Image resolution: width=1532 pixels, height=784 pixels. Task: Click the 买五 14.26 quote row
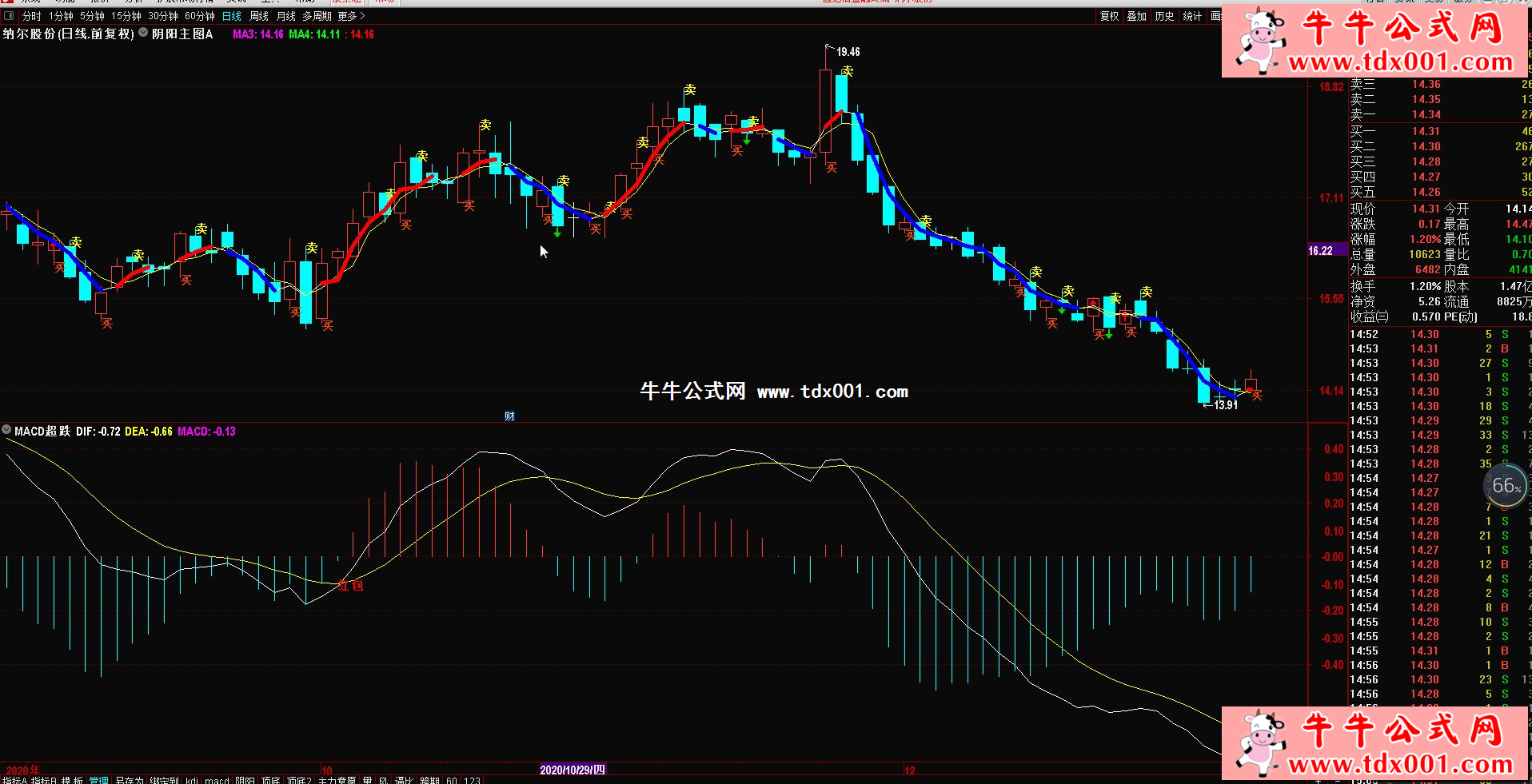(x=1440, y=192)
